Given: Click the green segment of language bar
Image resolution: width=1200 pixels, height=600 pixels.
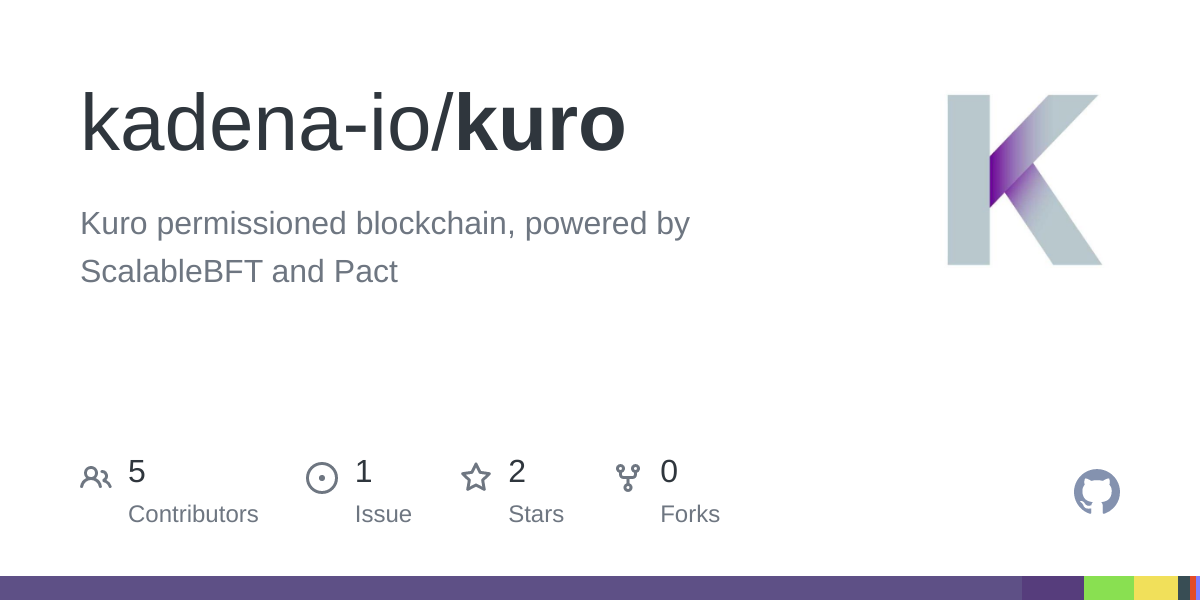Looking at the screenshot, I should coord(1109,588).
